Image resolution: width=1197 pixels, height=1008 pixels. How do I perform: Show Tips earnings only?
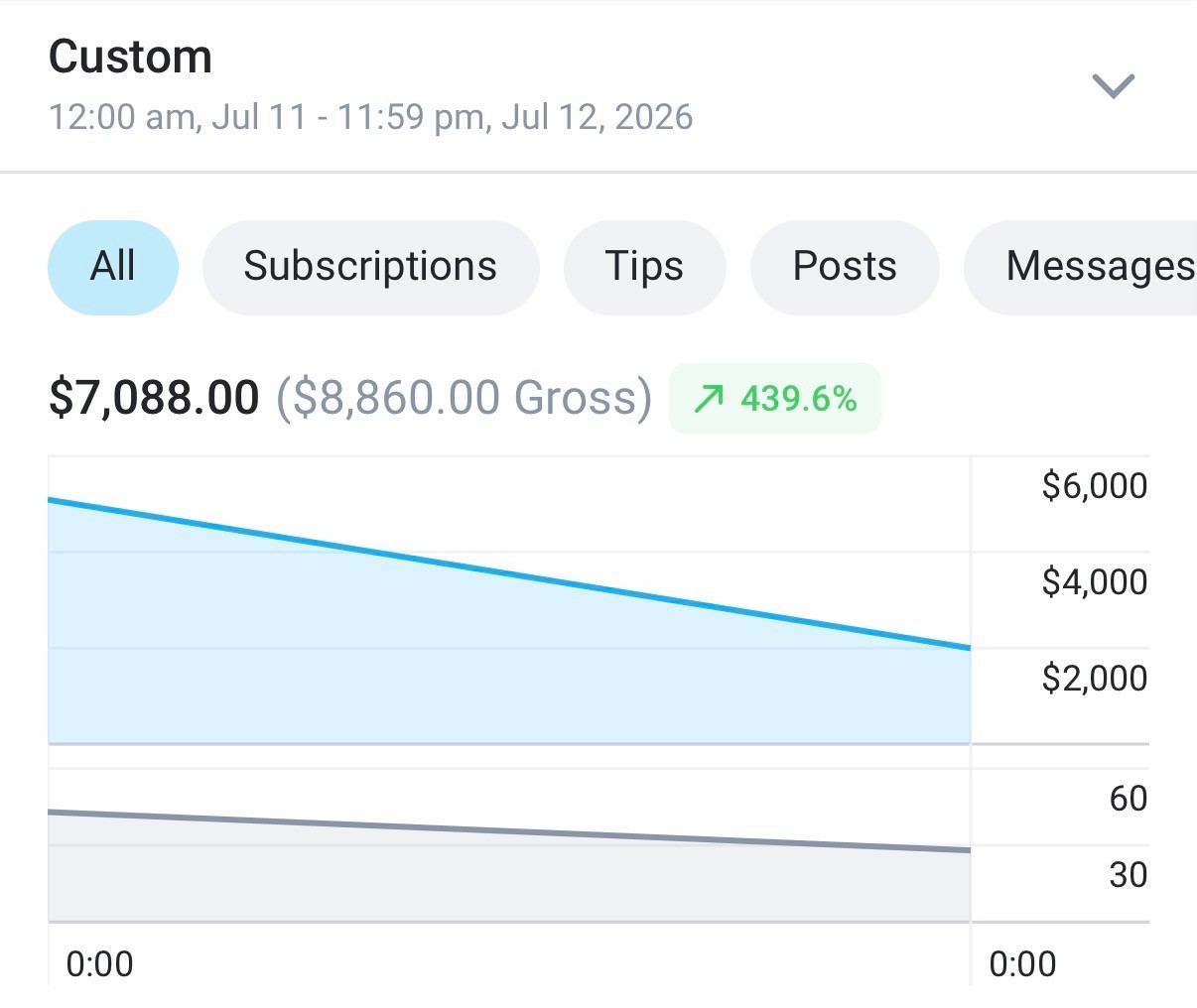point(644,267)
